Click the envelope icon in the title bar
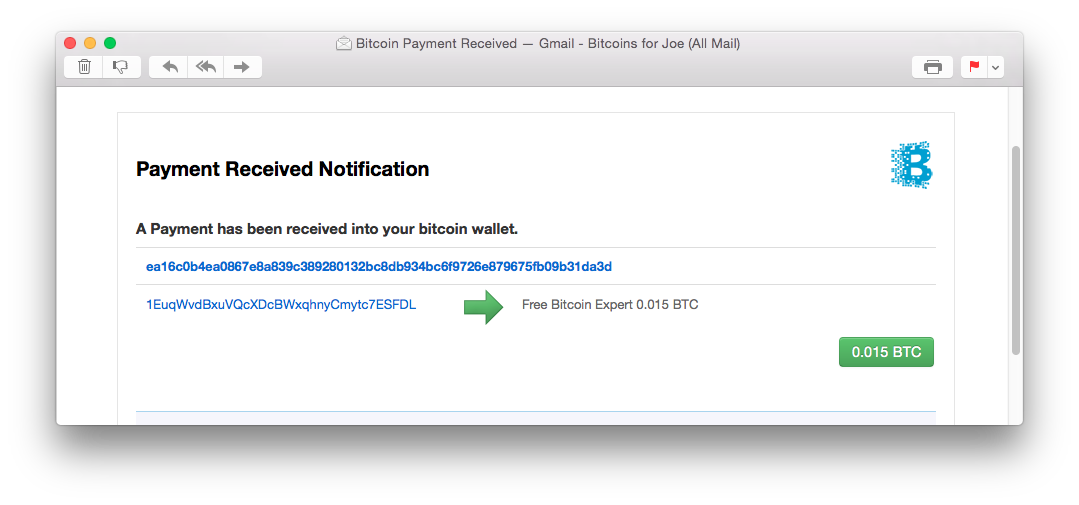Image resolution: width=1079 pixels, height=505 pixels. (x=343, y=43)
